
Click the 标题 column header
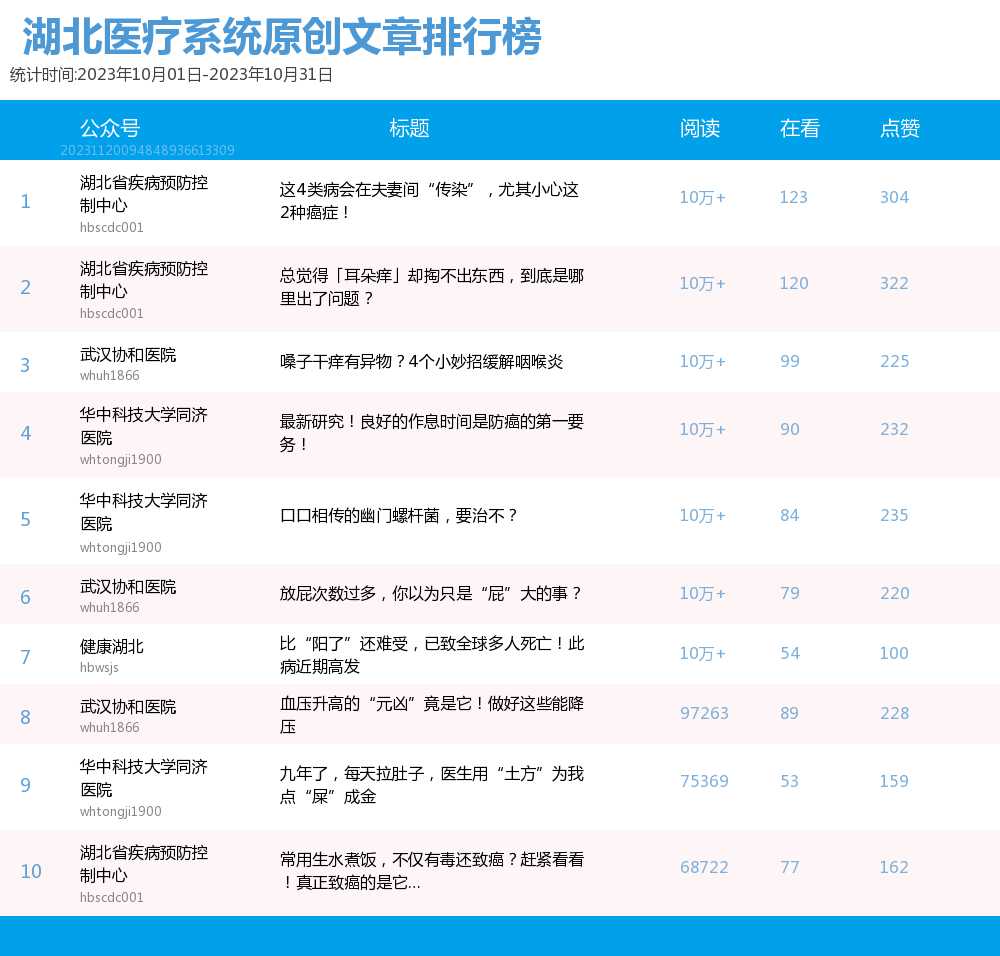409,129
